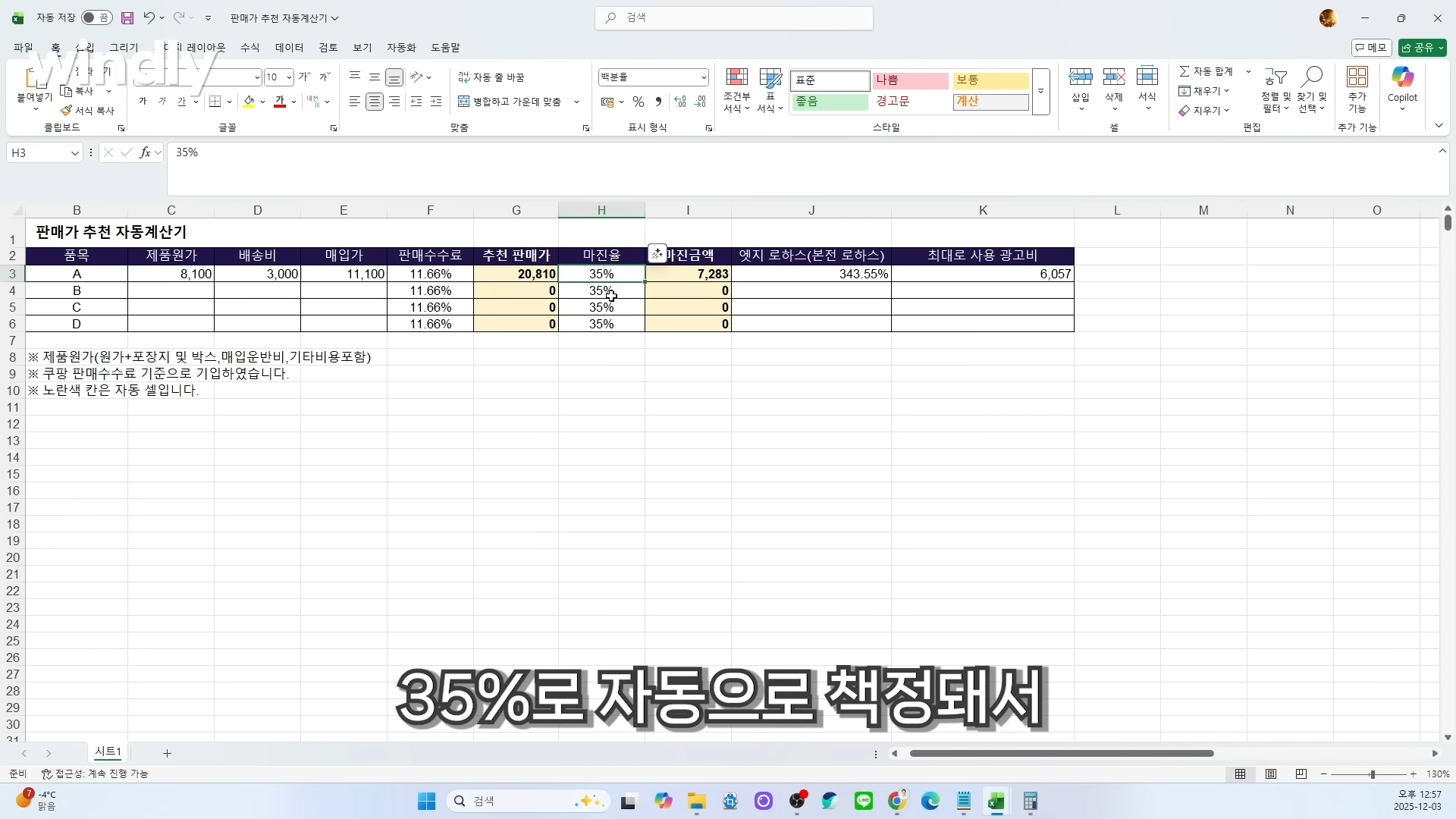Click the Save icon in the title bar
The width and height of the screenshot is (1456, 819).
pos(127,17)
